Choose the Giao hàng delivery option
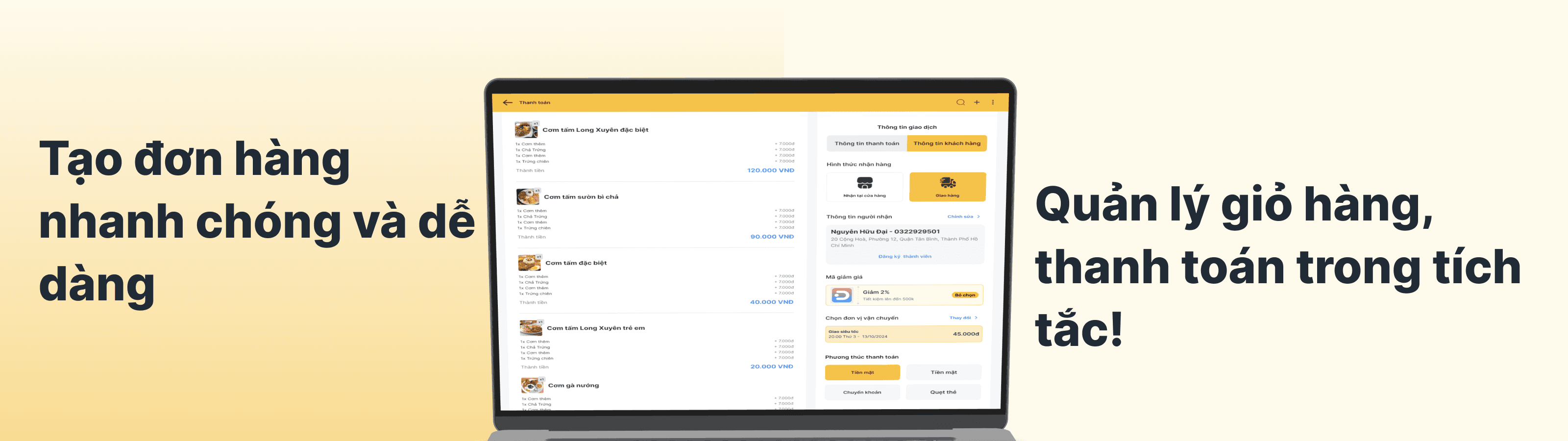The width and height of the screenshot is (1568, 441). coord(947,186)
